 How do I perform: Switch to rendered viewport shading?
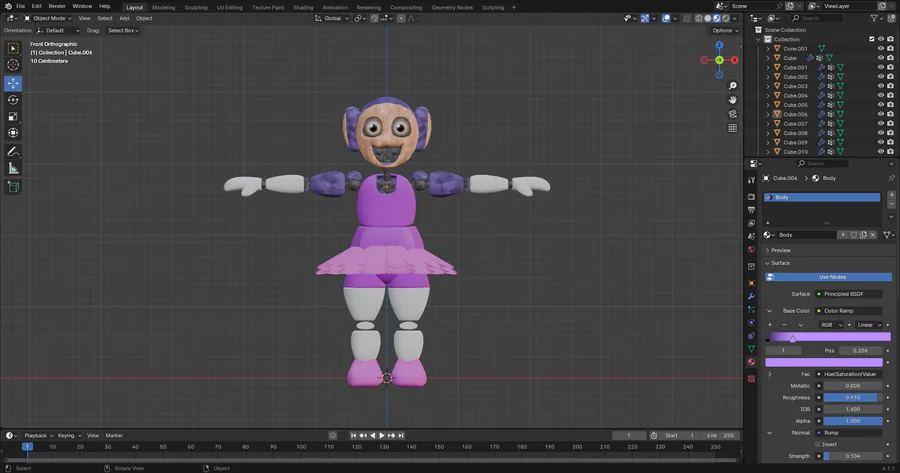click(x=726, y=18)
